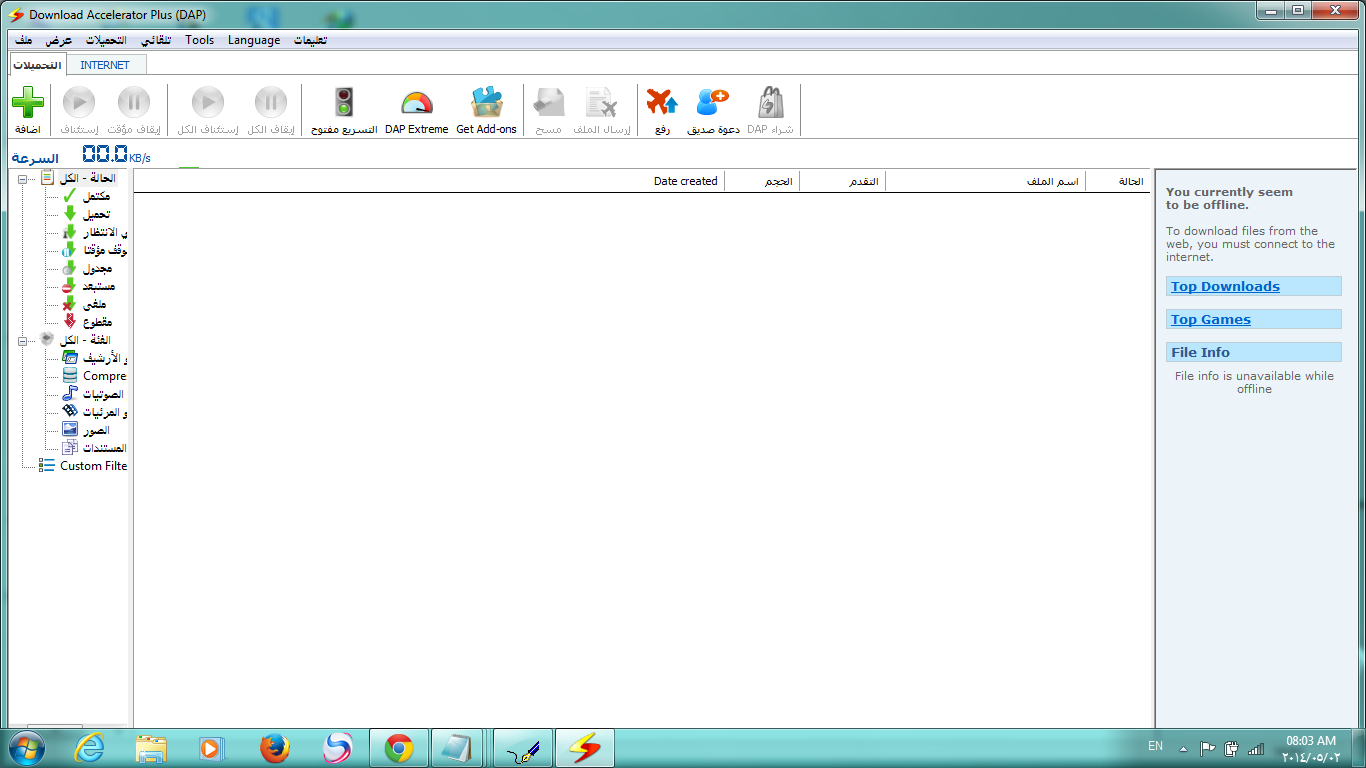This screenshot has height=768, width=1366.
Task: Open DAP Extreme speedometer icon
Action: click(417, 103)
